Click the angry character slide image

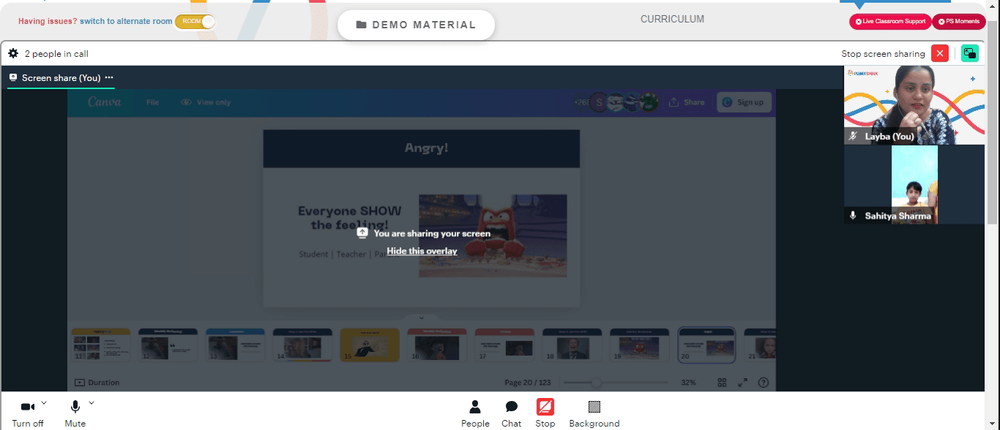[493, 235]
